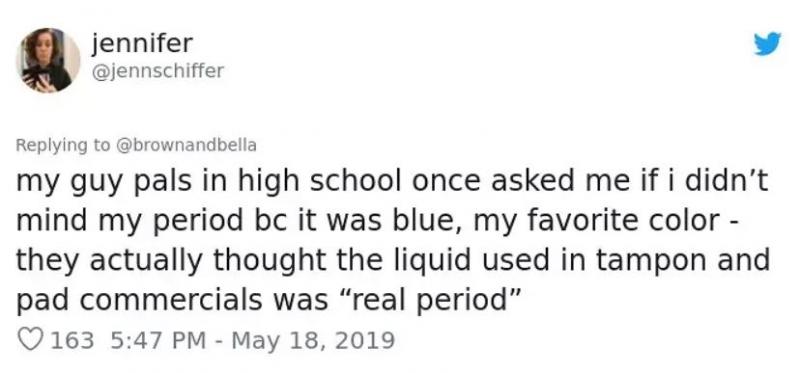Click the quoted phrase "real period"
This screenshot has width=800, height=373.
(427, 300)
